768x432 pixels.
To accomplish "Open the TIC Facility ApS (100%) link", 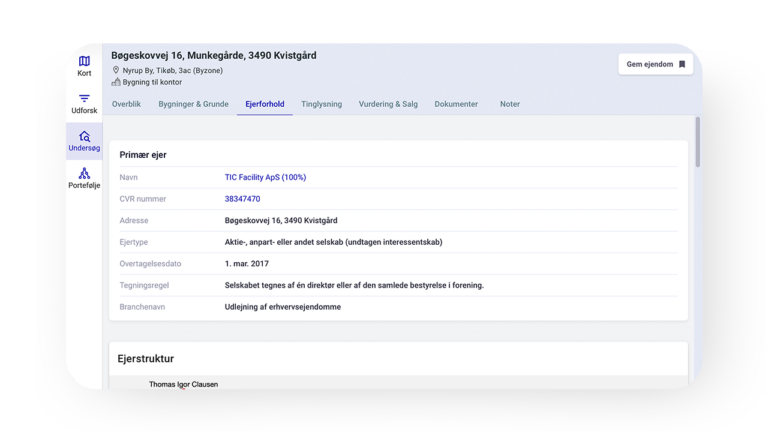I will 265,177.
